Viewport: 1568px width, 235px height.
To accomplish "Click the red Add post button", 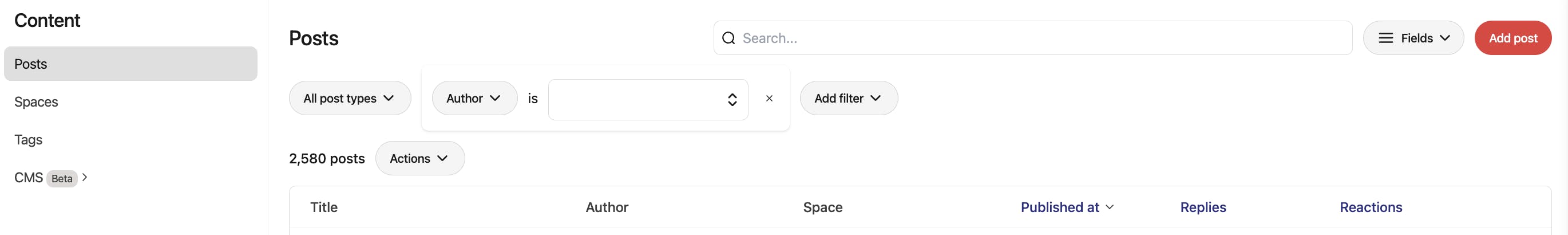I will coord(1512,38).
